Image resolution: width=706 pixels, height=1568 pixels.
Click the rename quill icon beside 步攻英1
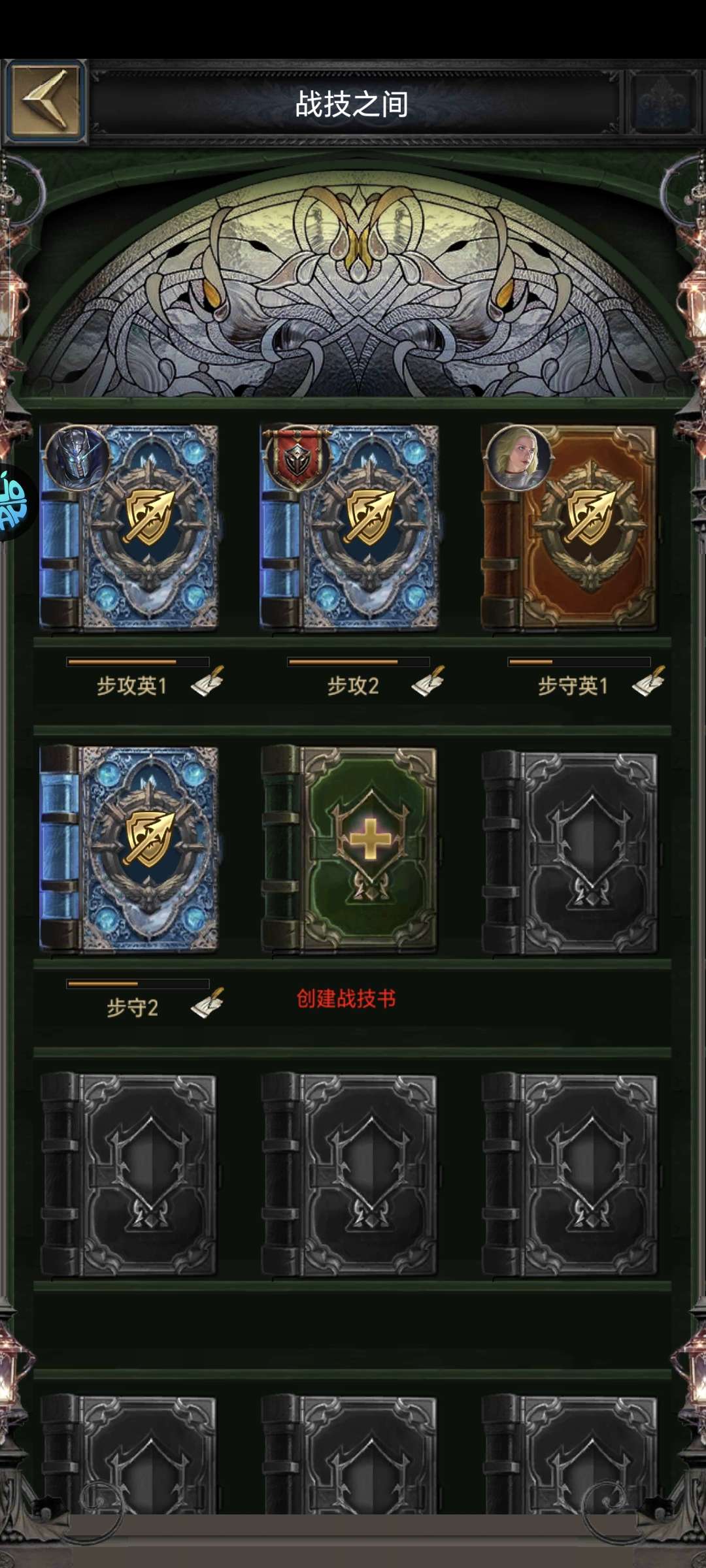tap(207, 681)
